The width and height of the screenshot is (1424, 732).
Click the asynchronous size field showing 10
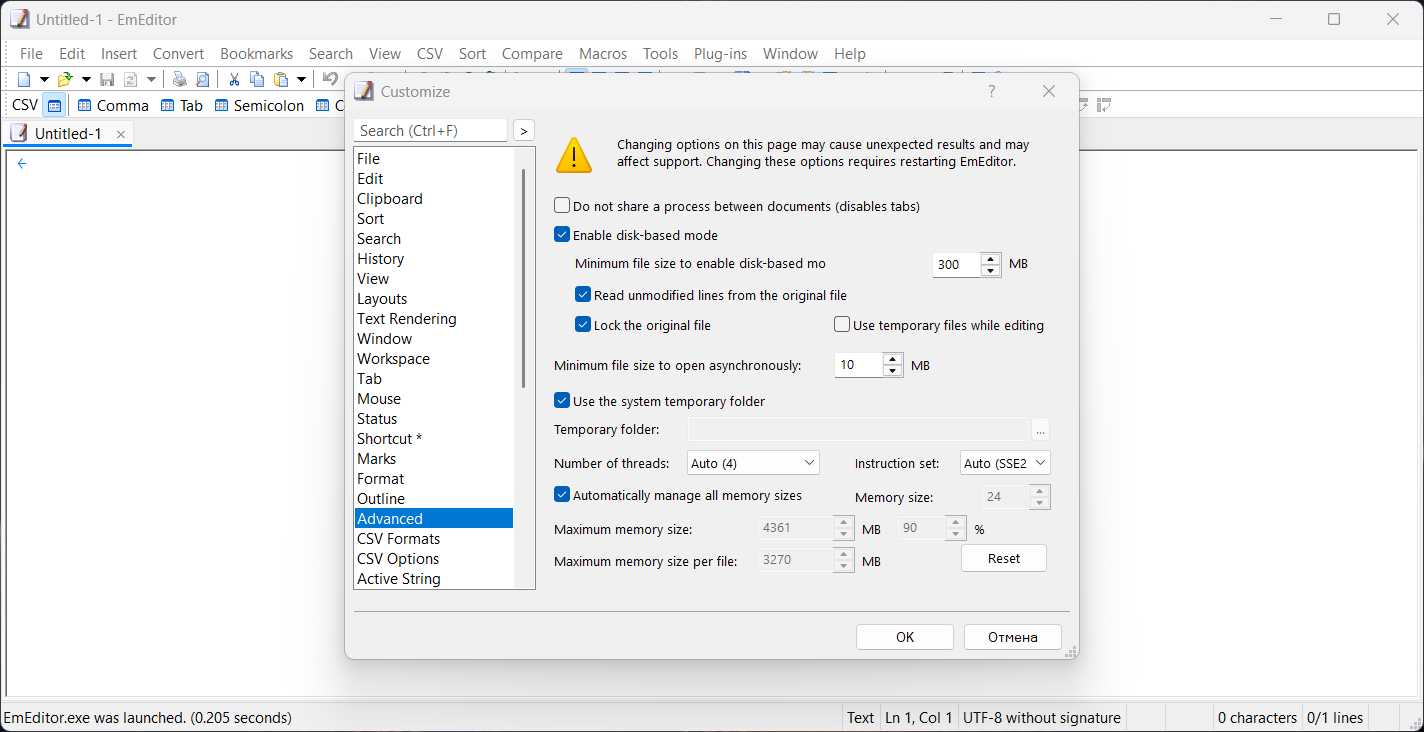[859, 365]
